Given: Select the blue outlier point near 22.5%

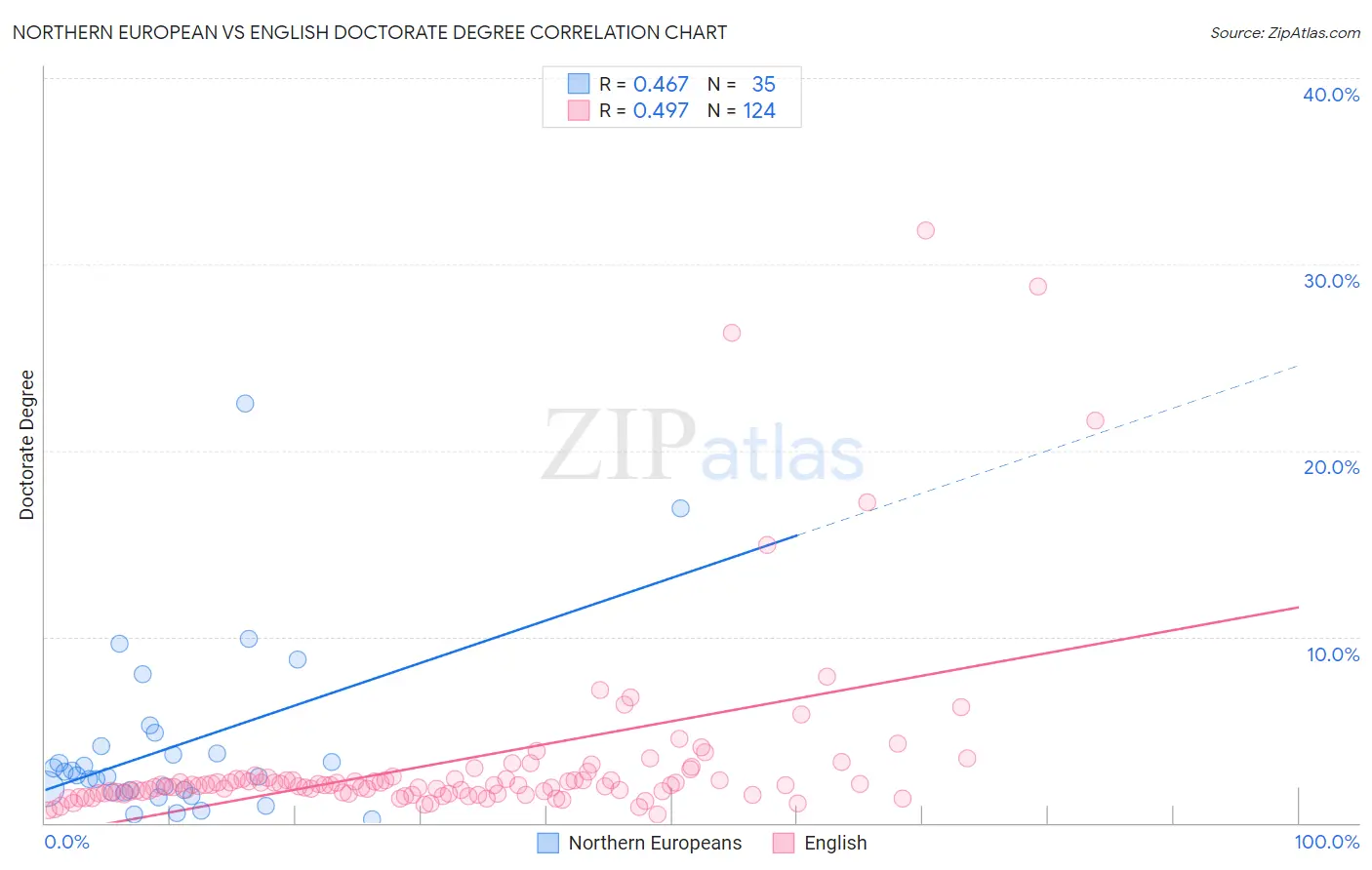Looking at the screenshot, I should click(x=245, y=404).
